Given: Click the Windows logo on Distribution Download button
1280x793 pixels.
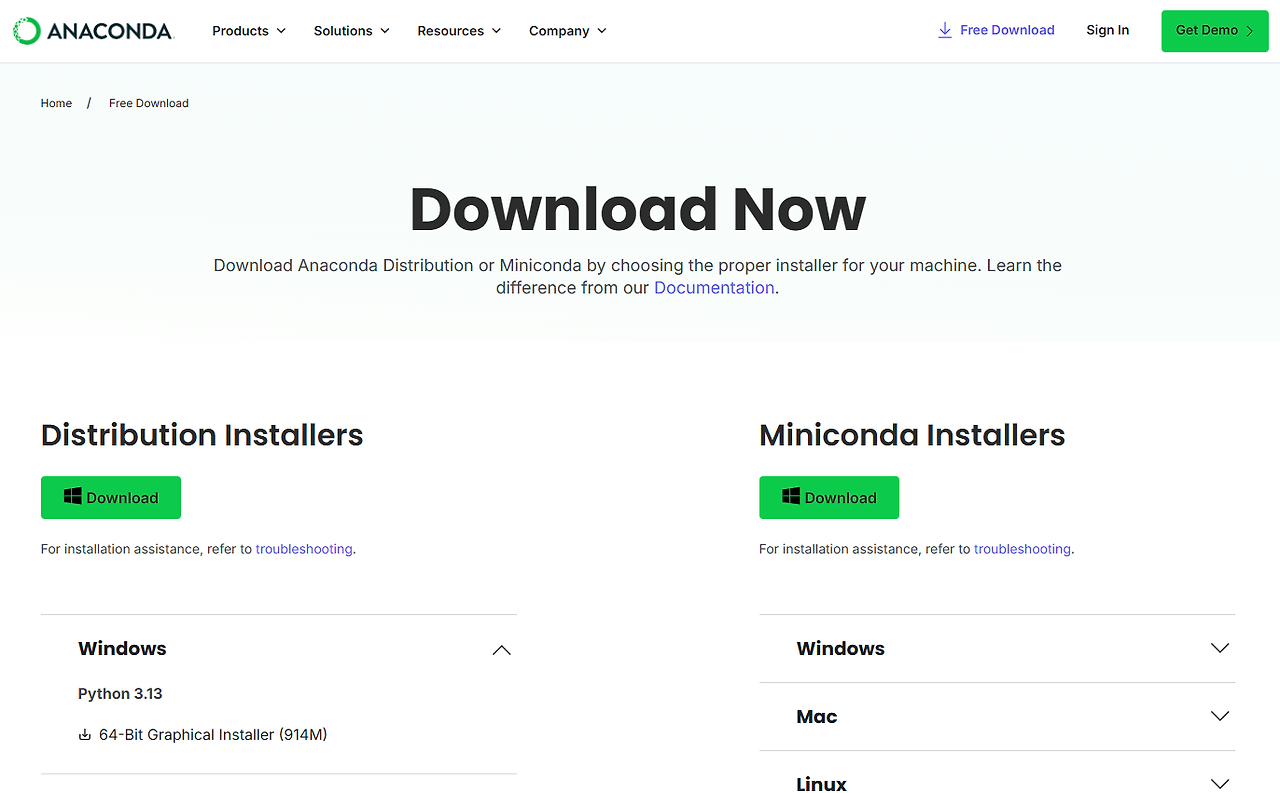Looking at the screenshot, I should [73, 496].
